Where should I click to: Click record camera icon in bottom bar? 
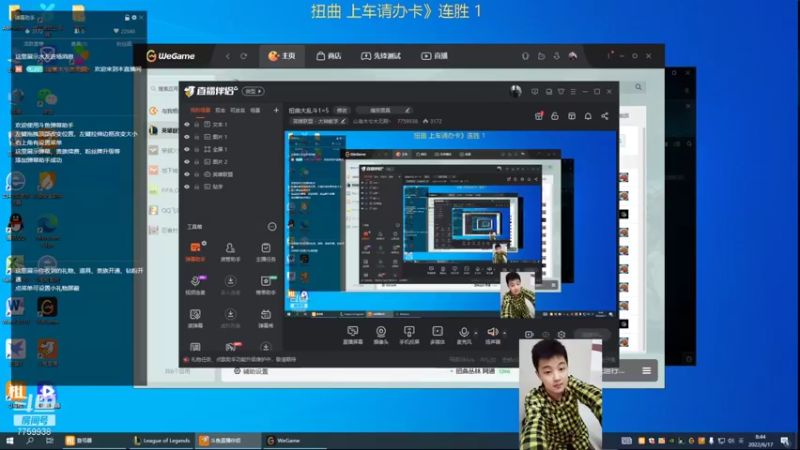click(529, 335)
